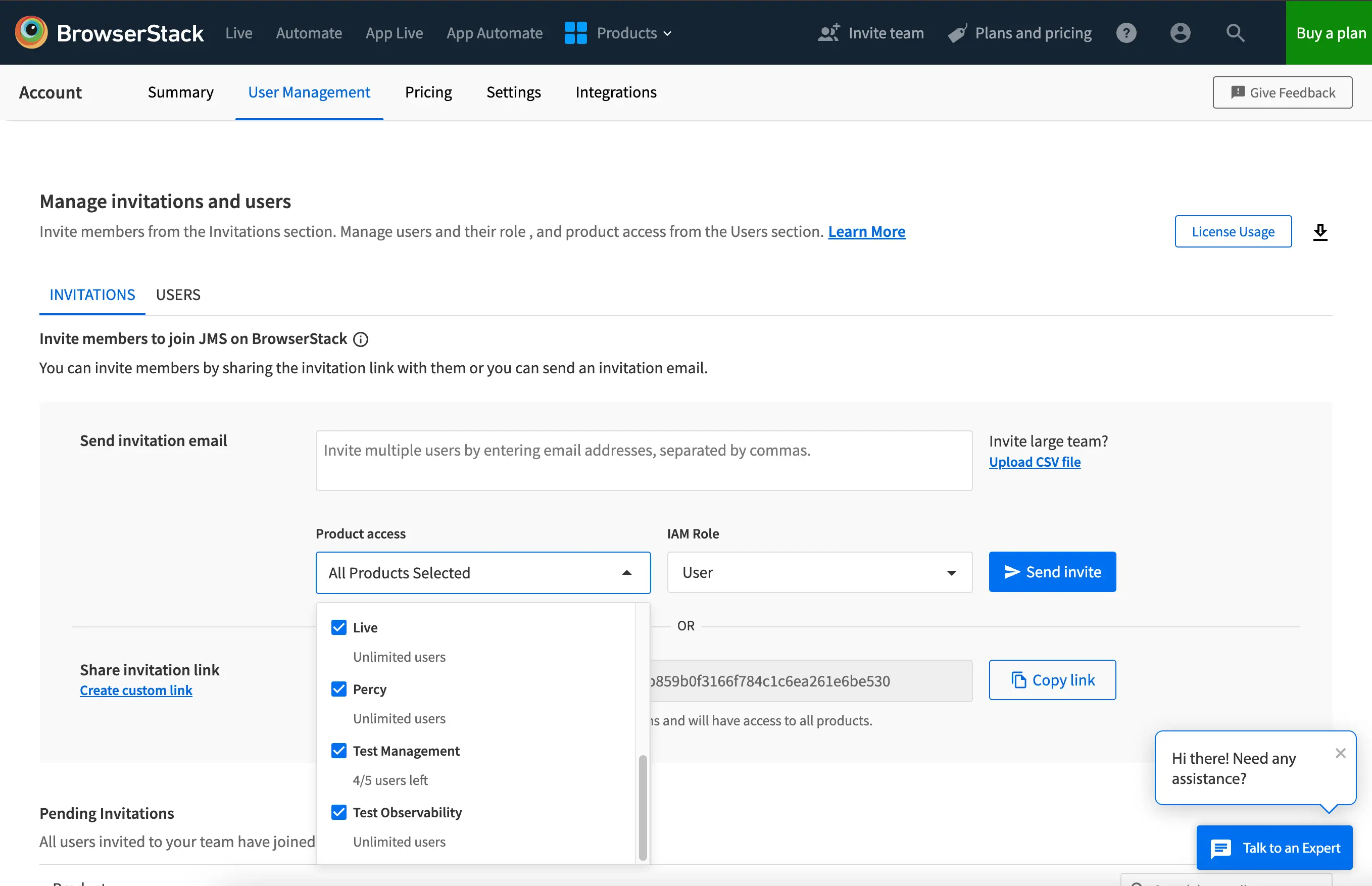Click the Send invite button
The image size is (1372, 886).
click(x=1052, y=572)
